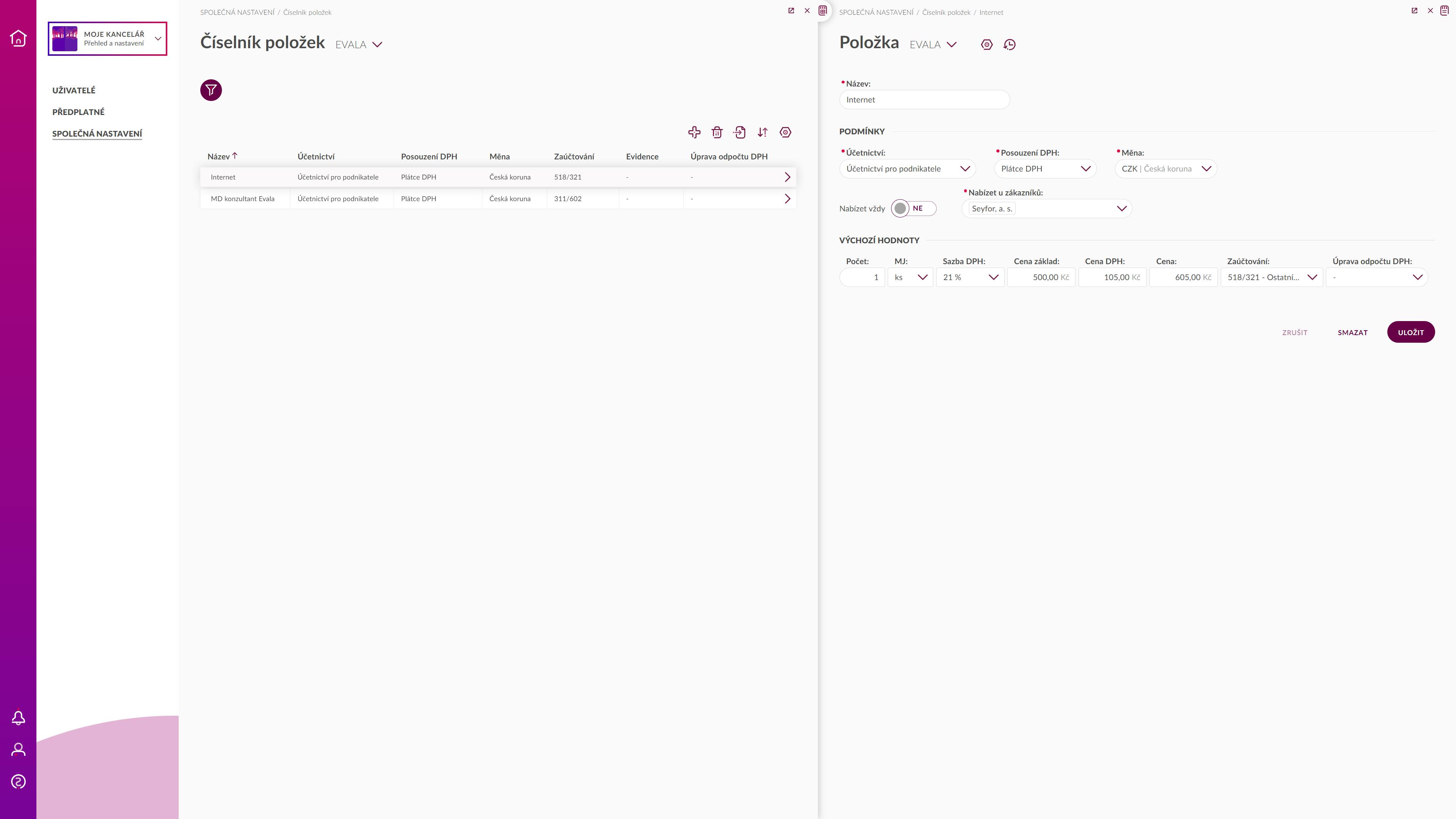The image size is (1456, 819).
Task: Open Položka panel in new window
Action: (1415, 11)
